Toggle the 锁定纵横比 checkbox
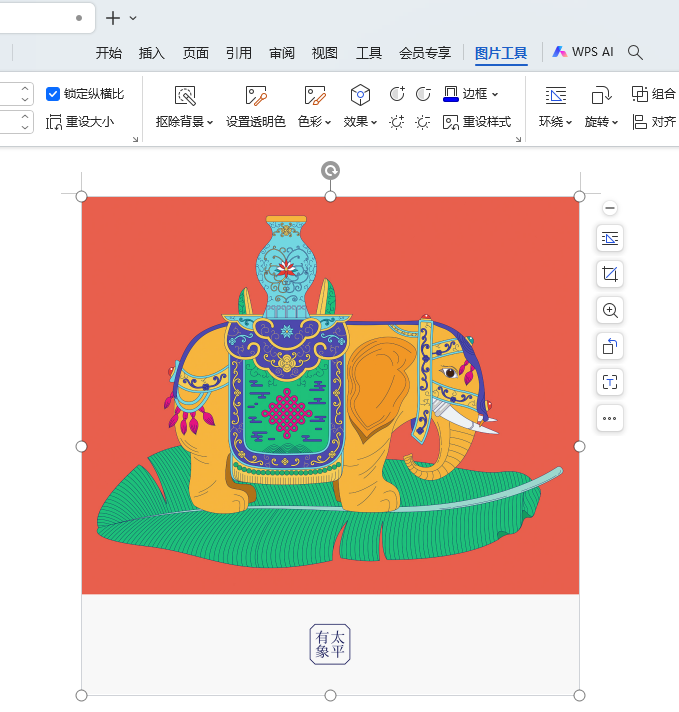 point(53,94)
